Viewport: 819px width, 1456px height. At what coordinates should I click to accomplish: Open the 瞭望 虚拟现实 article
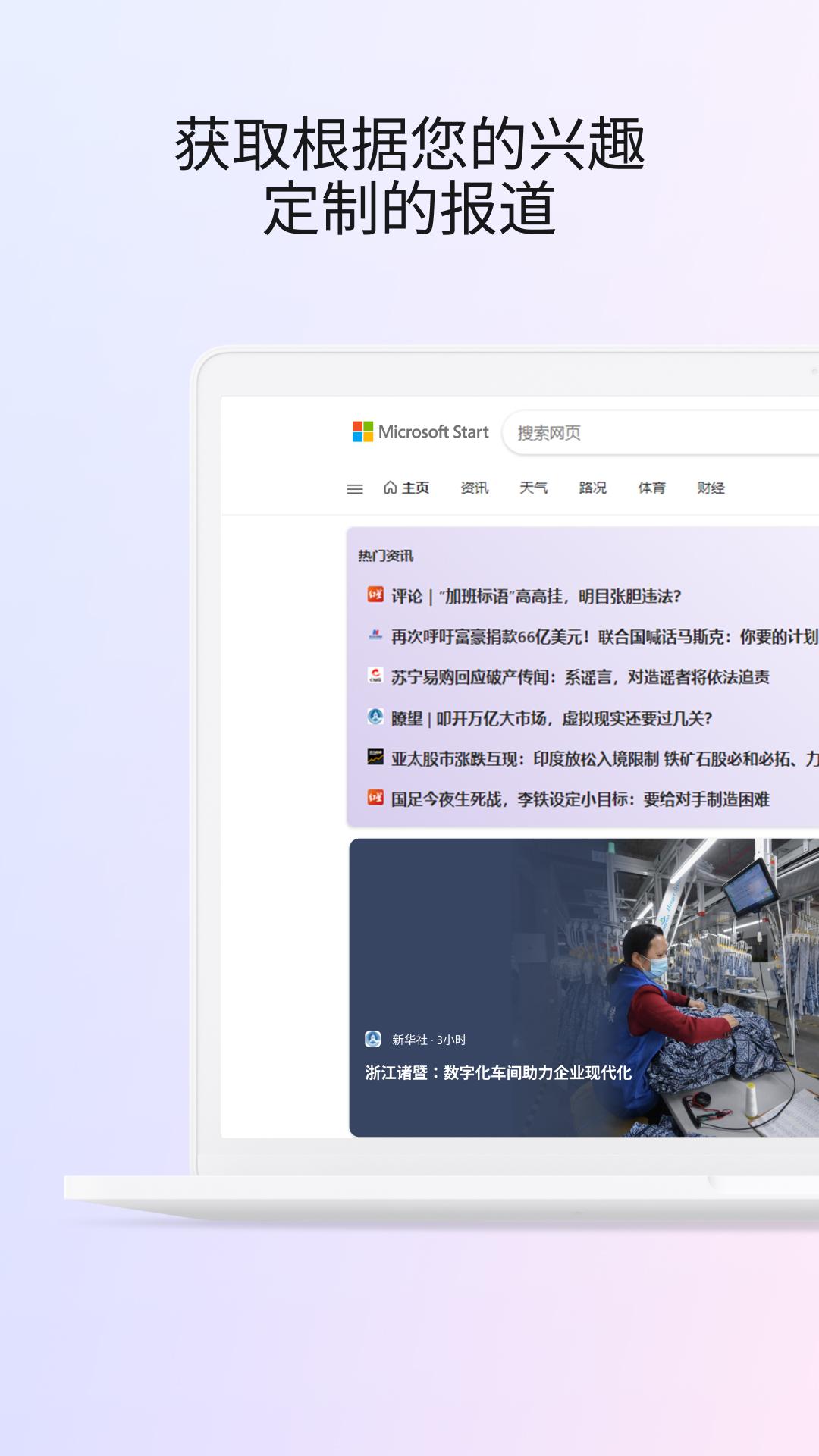pyautogui.click(x=551, y=718)
